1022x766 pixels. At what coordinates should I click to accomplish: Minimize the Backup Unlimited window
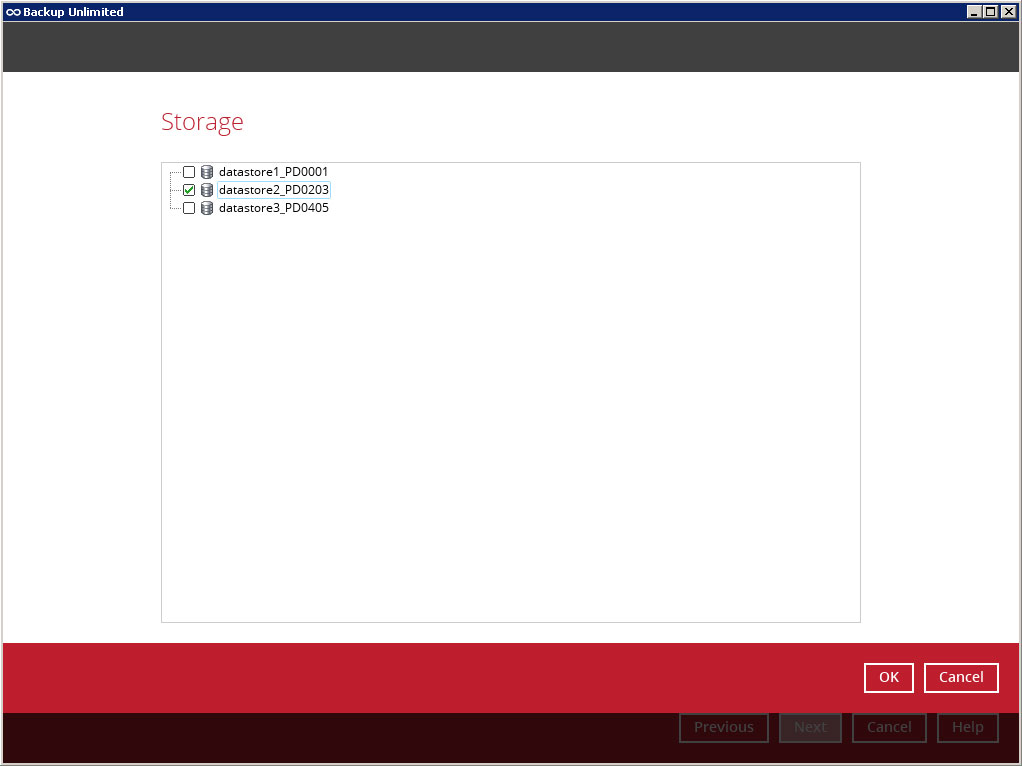point(975,12)
